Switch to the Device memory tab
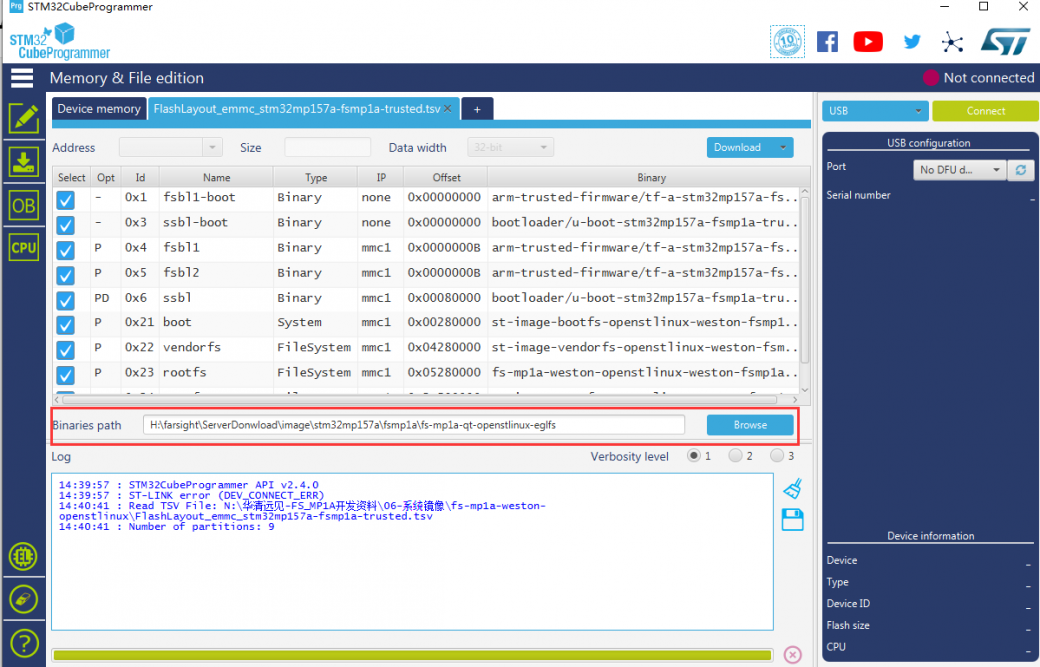The image size is (1040, 667). (x=99, y=109)
